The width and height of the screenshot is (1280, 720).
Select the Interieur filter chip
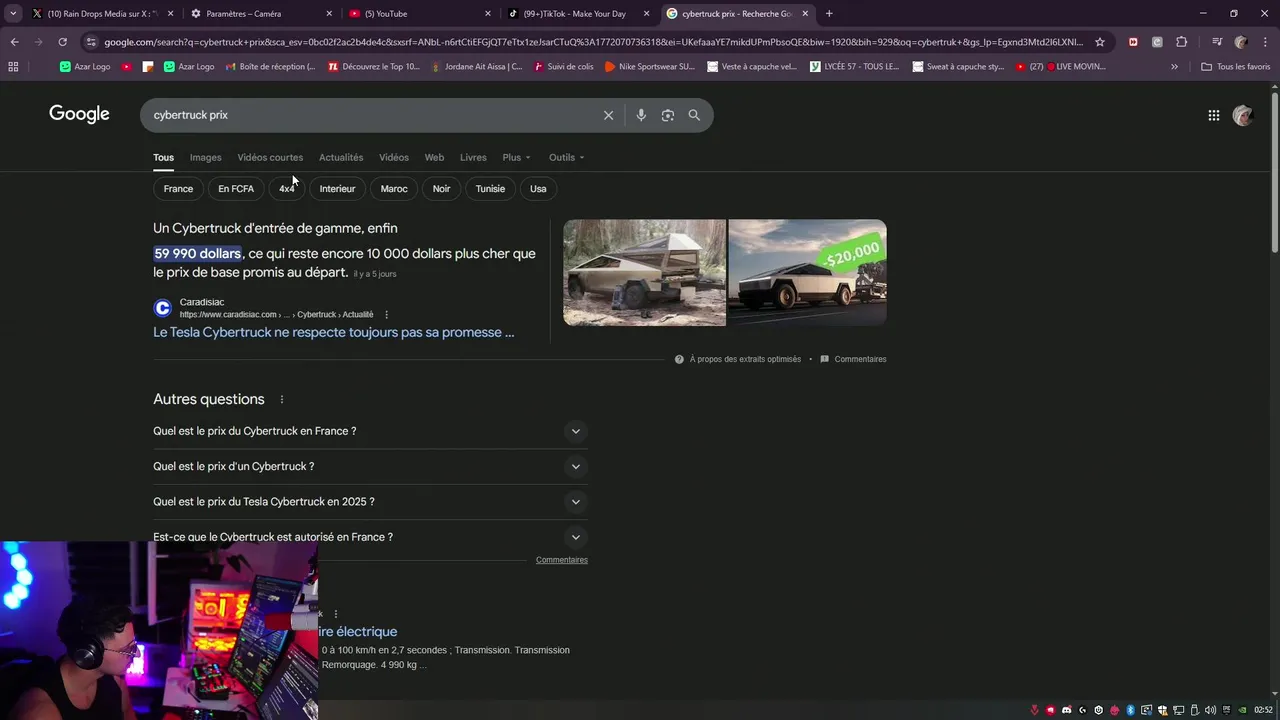coord(337,189)
